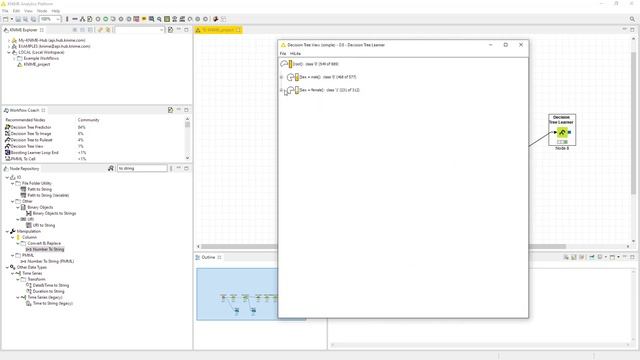Select PMML To Cell recommended node
Image resolution: width=640 pixels, height=360 pixels.
[x=23, y=159]
